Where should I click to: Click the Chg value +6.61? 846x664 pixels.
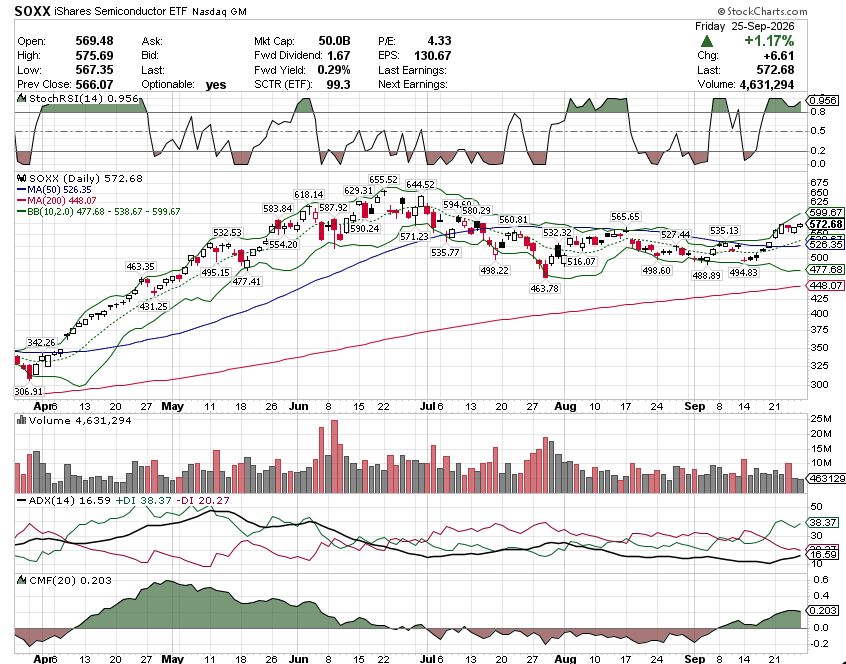(779, 56)
